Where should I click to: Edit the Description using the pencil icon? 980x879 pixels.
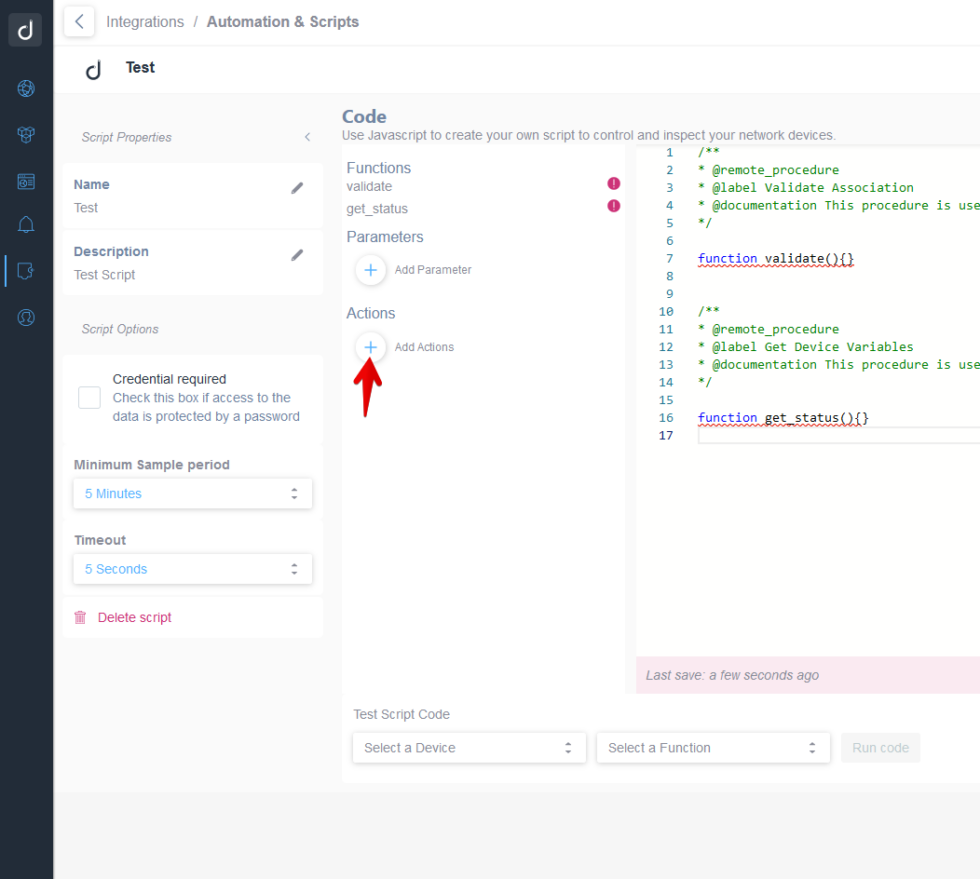click(297, 254)
